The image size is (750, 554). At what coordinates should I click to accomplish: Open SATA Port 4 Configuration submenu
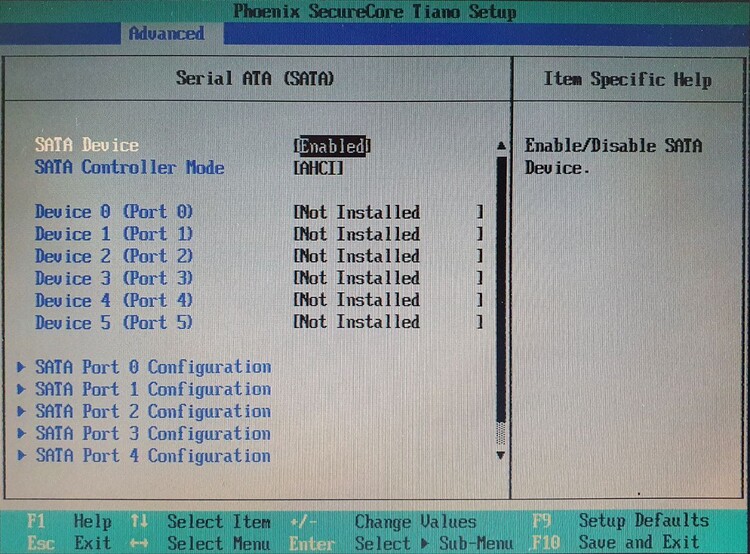coord(153,455)
